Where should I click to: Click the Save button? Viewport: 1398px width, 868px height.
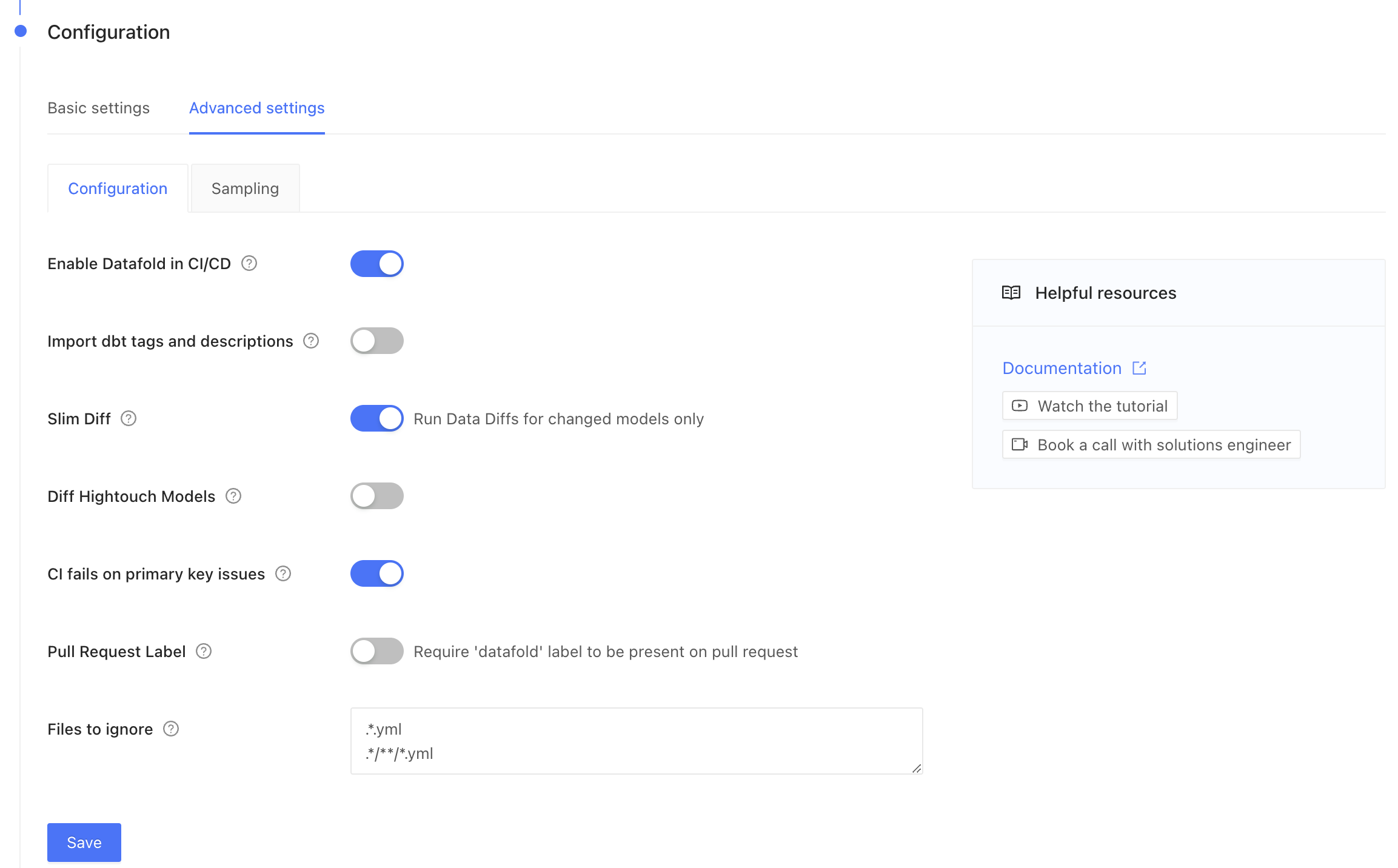click(x=84, y=843)
